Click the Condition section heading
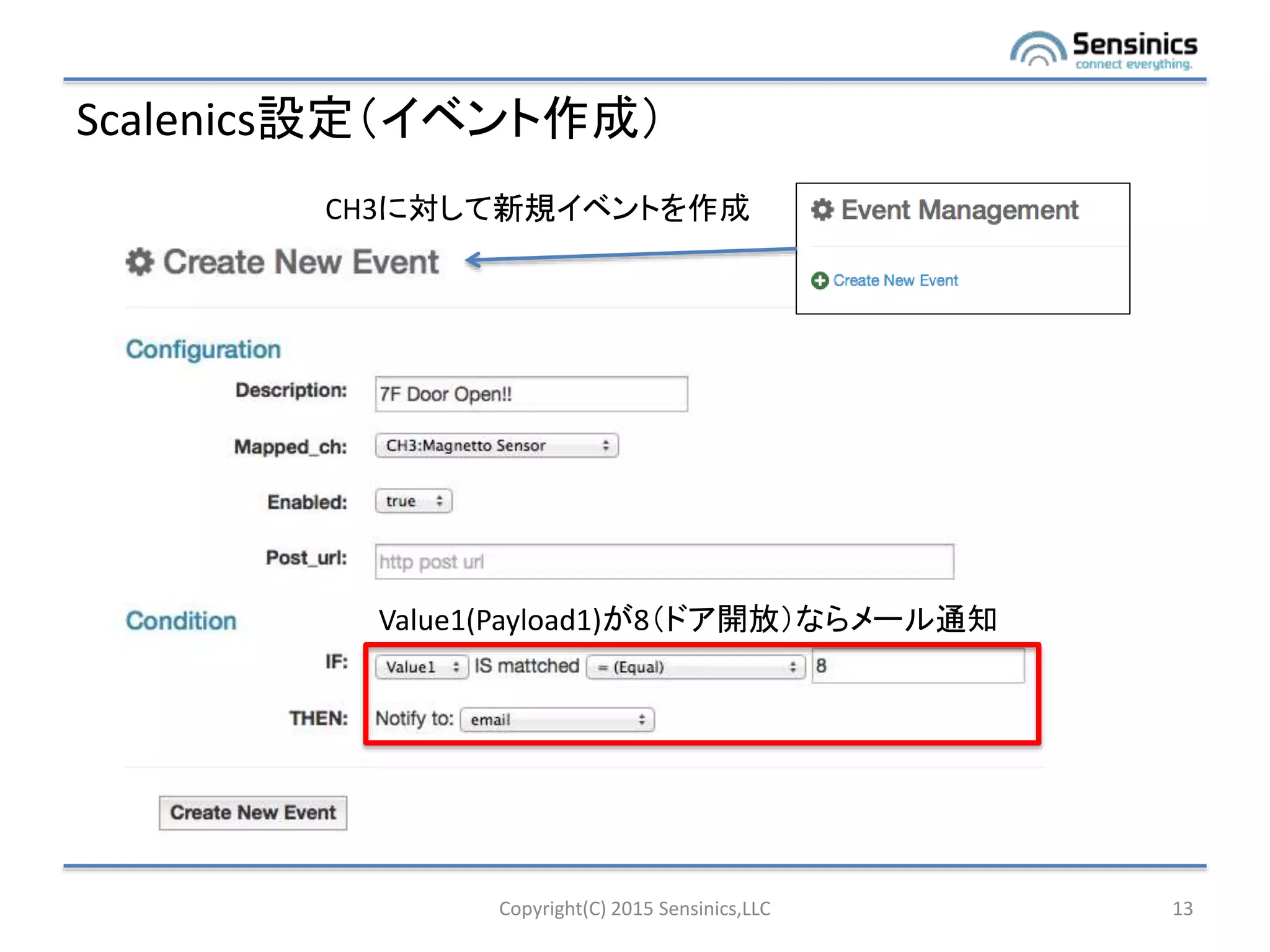1270x952 pixels. click(181, 621)
